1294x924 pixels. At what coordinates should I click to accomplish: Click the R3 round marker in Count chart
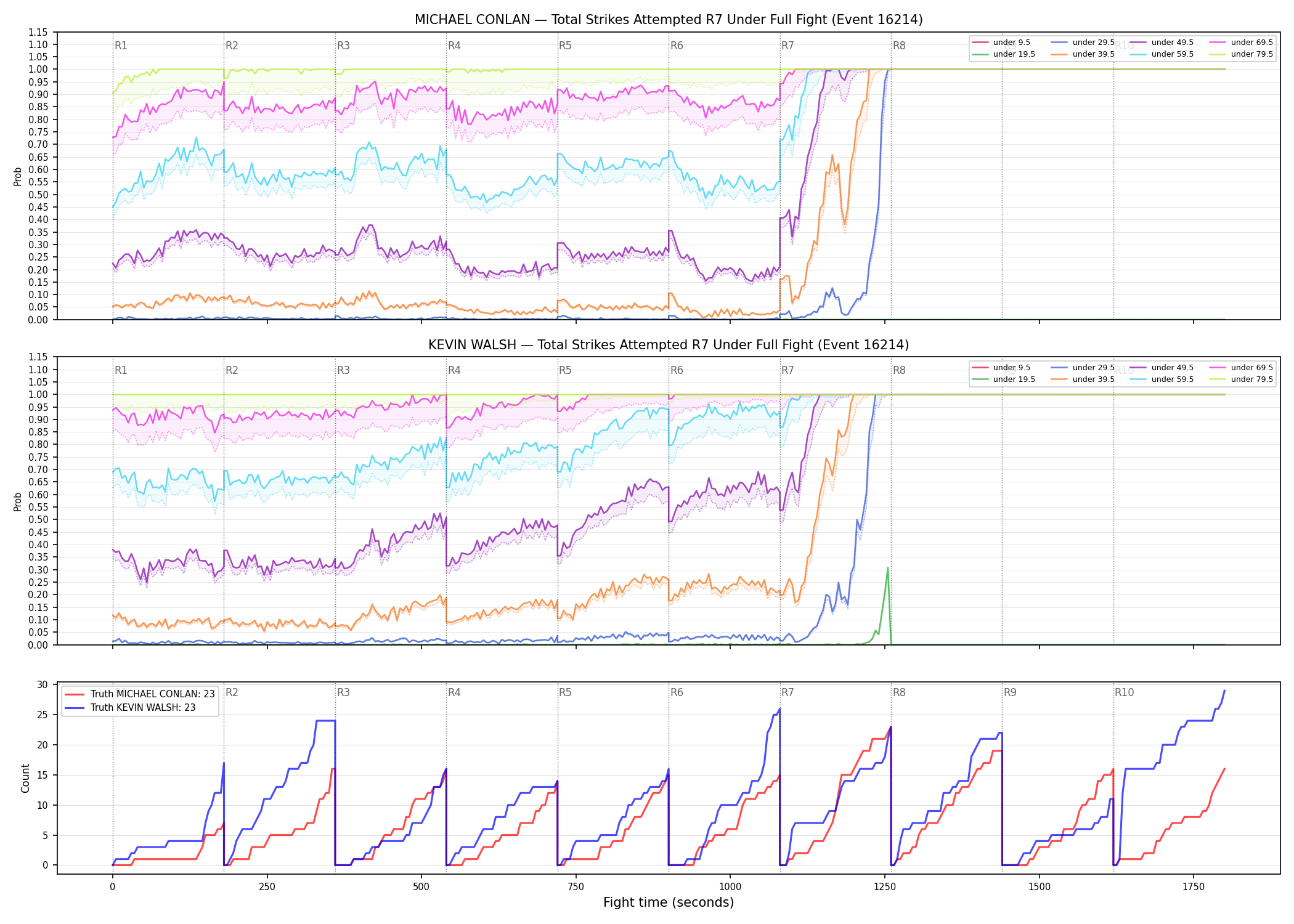click(343, 692)
